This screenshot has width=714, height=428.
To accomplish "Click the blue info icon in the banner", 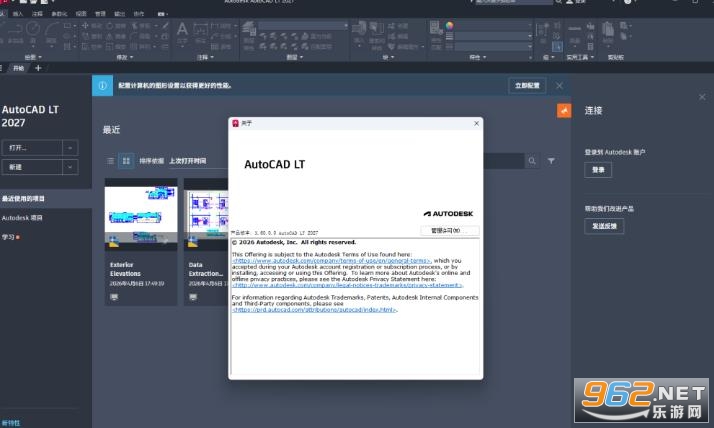I will (102, 86).
